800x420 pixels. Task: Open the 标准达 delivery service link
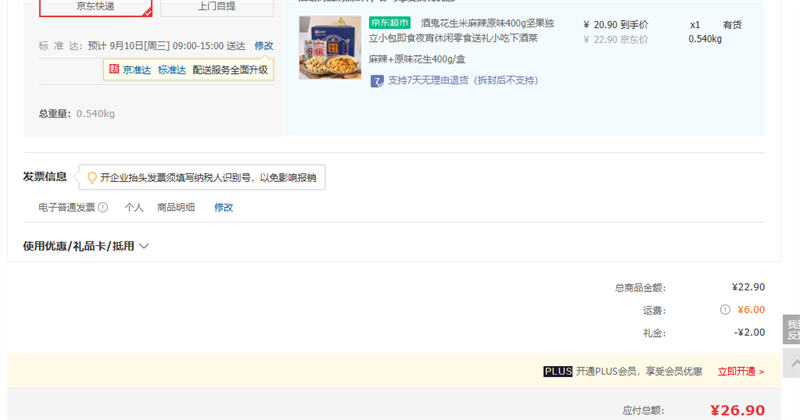[170, 70]
